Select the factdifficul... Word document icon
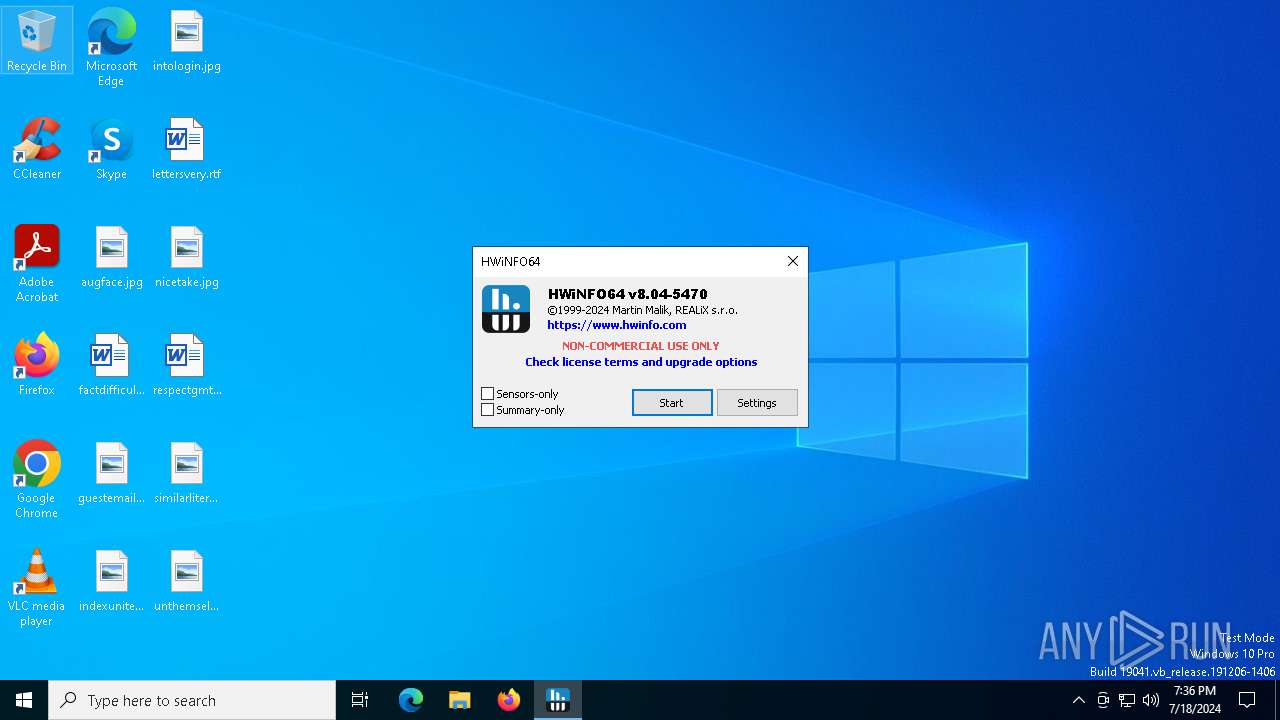The width and height of the screenshot is (1280, 720). tap(111, 364)
